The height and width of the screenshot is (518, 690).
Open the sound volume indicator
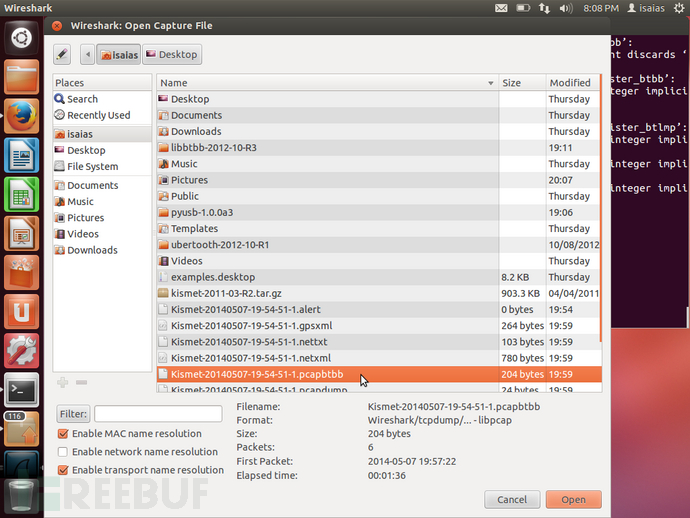[x=565, y=8]
